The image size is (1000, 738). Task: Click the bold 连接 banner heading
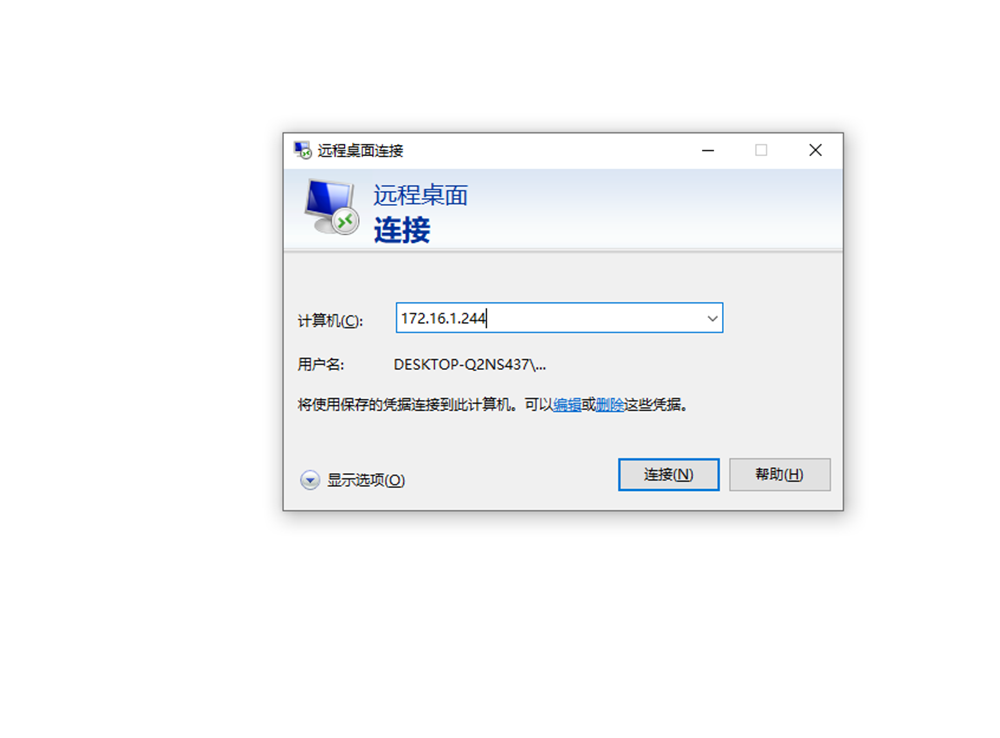[x=402, y=230]
